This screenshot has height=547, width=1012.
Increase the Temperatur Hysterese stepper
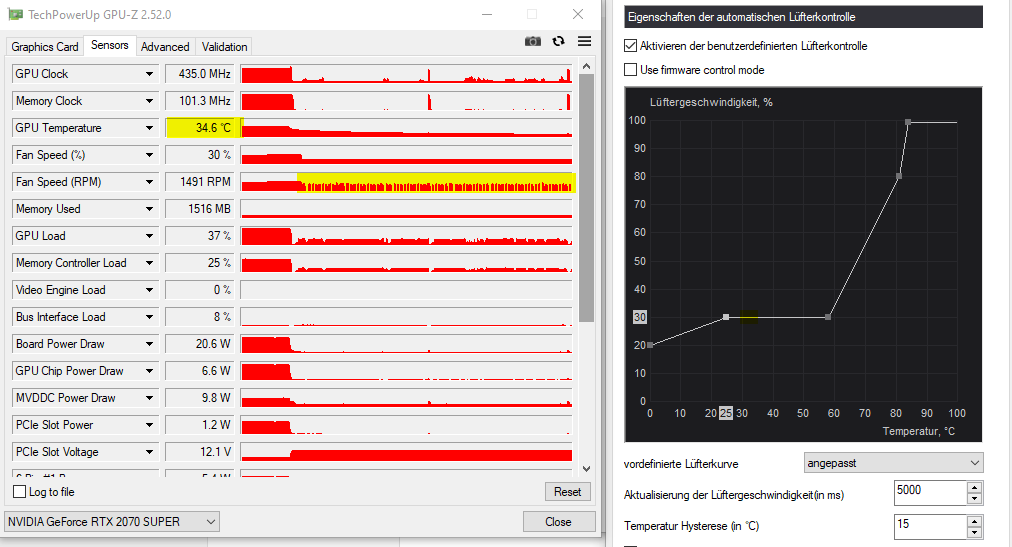(975, 521)
